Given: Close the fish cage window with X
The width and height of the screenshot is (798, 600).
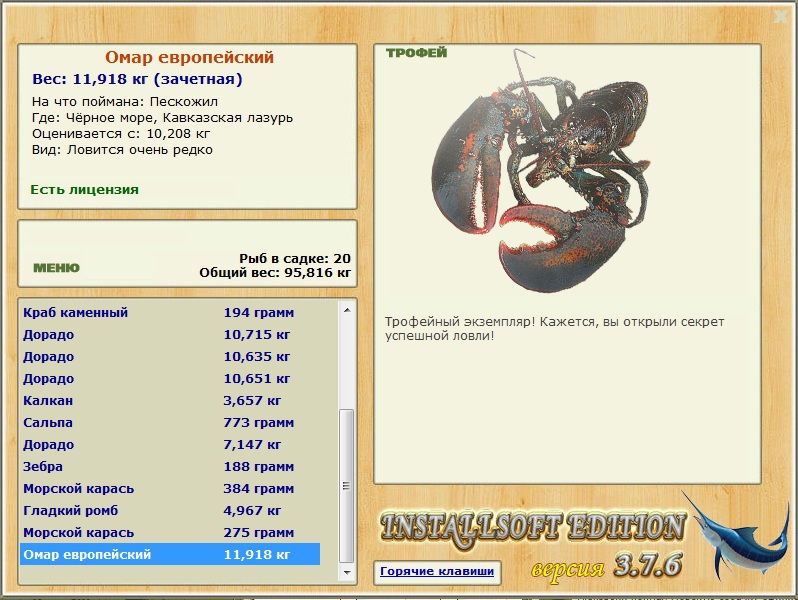Looking at the screenshot, I should (x=780, y=17).
